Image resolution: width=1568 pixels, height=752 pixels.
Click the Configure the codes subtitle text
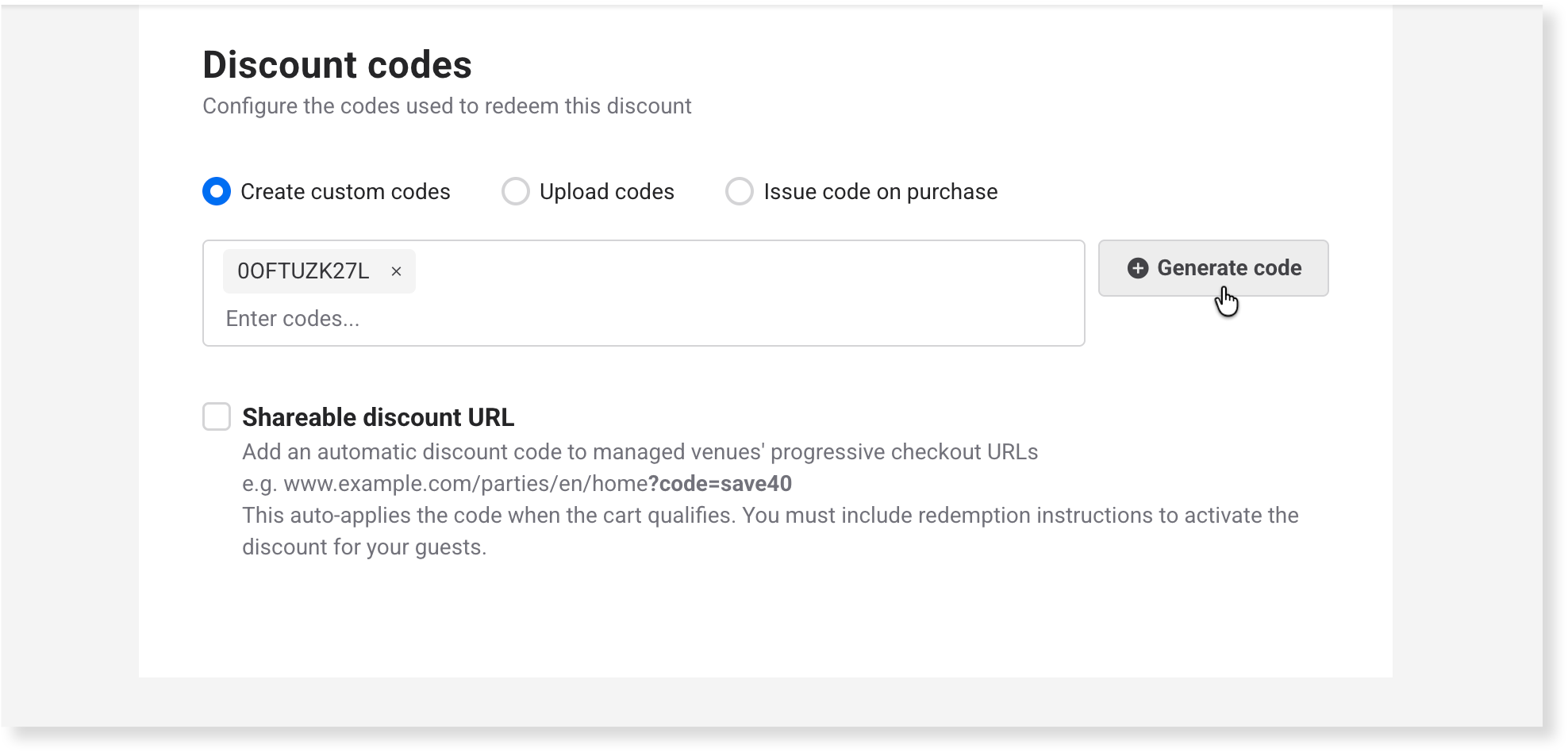[447, 106]
